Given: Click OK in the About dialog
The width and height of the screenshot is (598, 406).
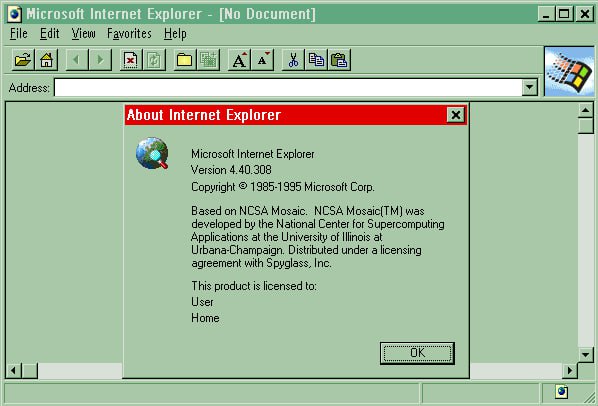Looking at the screenshot, I should (417, 353).
